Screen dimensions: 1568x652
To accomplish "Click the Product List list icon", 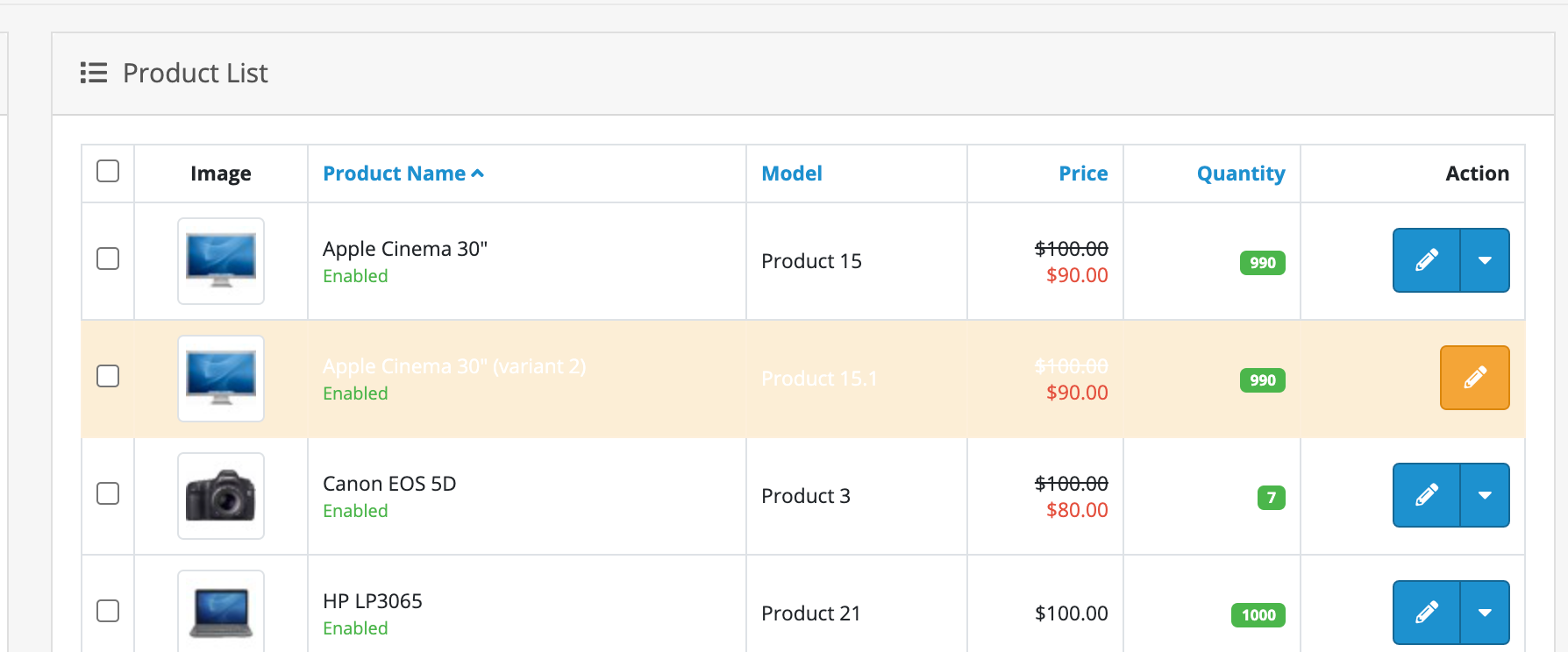I will point(94,73).
